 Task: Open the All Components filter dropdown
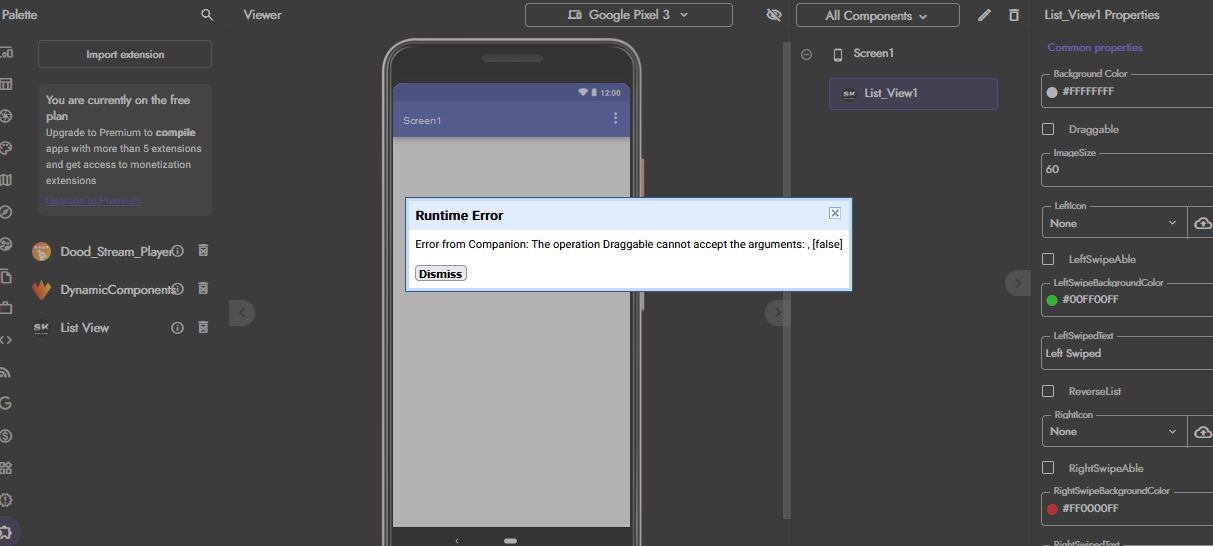pos(877,15)
